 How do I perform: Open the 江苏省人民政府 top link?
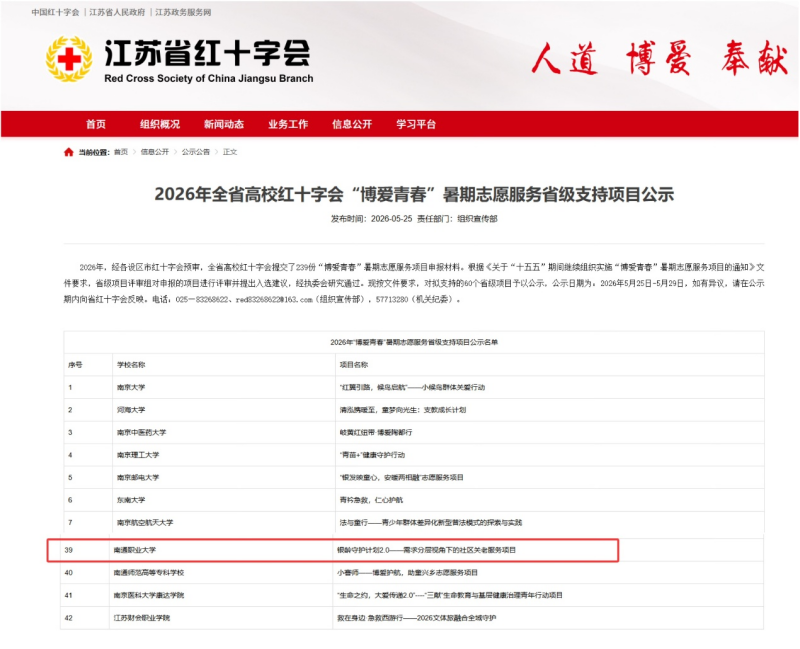tap(117, 12)
